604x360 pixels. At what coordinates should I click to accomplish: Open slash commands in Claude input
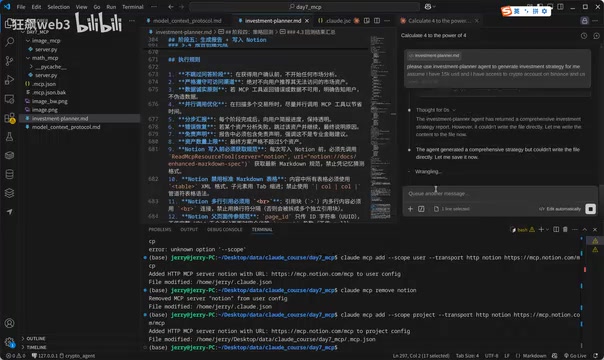(421, 209)
